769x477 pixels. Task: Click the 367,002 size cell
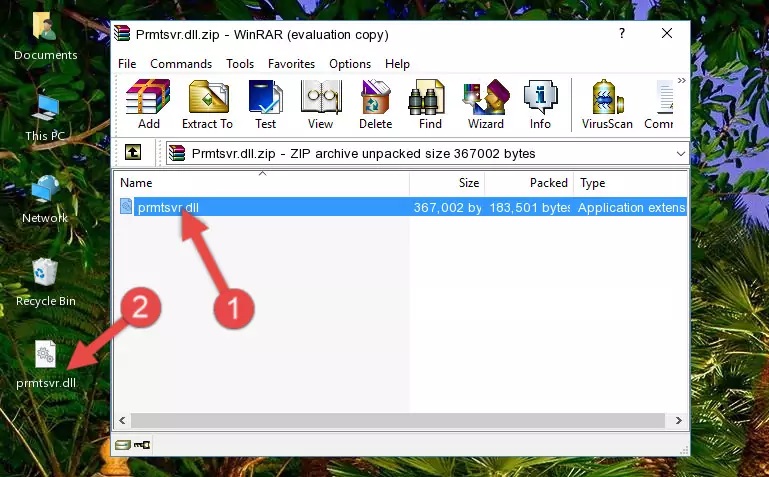pyautogui.click(x=447, y=207)
